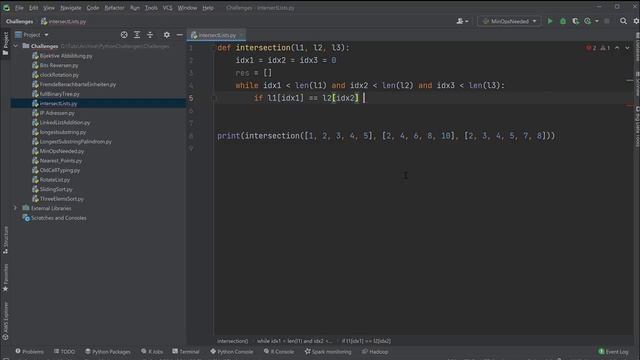This screenshot has width=640, height=360.
Task: Place cursor on the print(intersection(...)) line
Action: pos(386,136)
